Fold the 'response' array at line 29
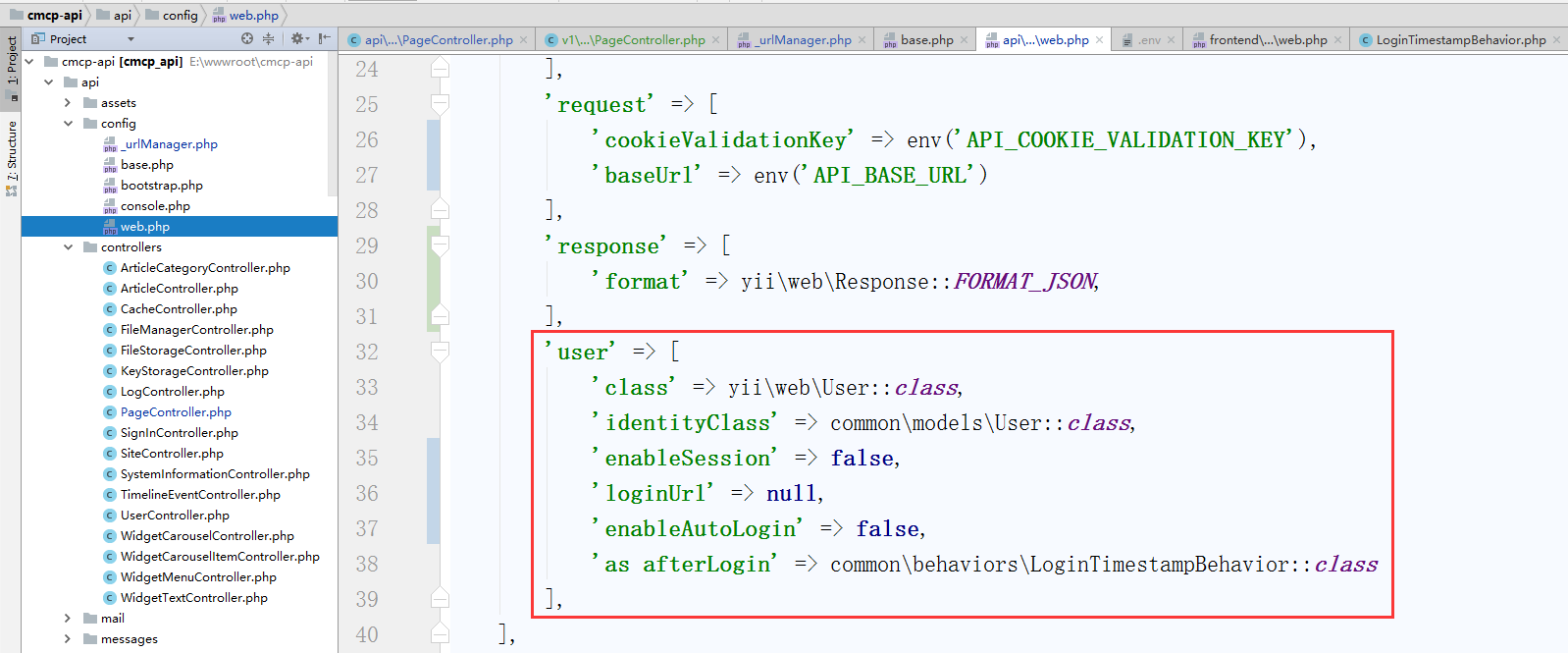The image size is (1568, 653). tap(441, 245)
